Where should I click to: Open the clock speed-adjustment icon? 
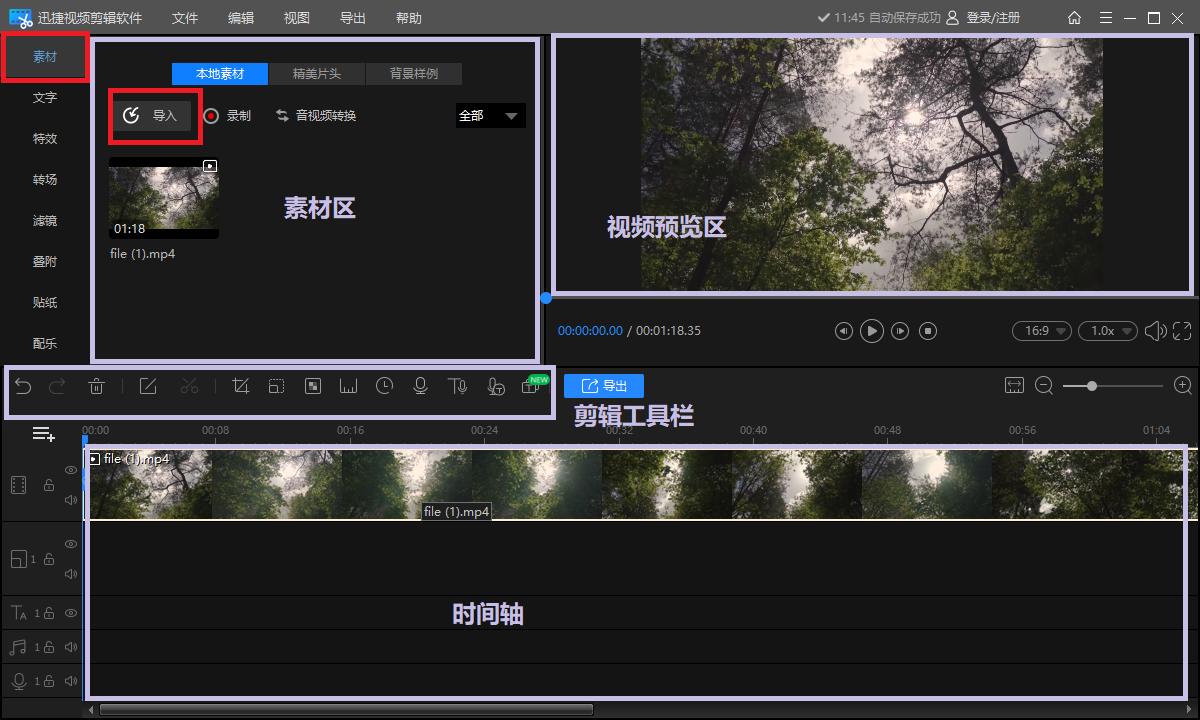pyautogui.click(x=384, y=386)
